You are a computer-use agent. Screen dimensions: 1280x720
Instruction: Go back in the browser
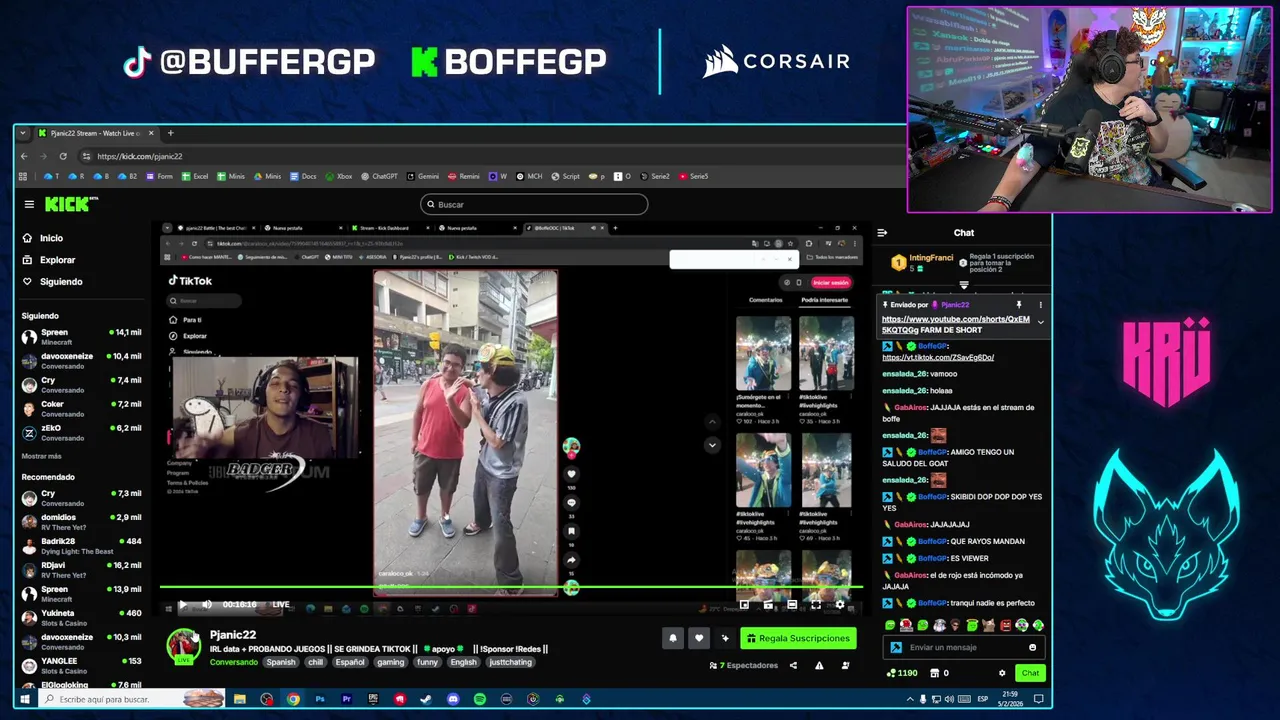tap(24, 156)
